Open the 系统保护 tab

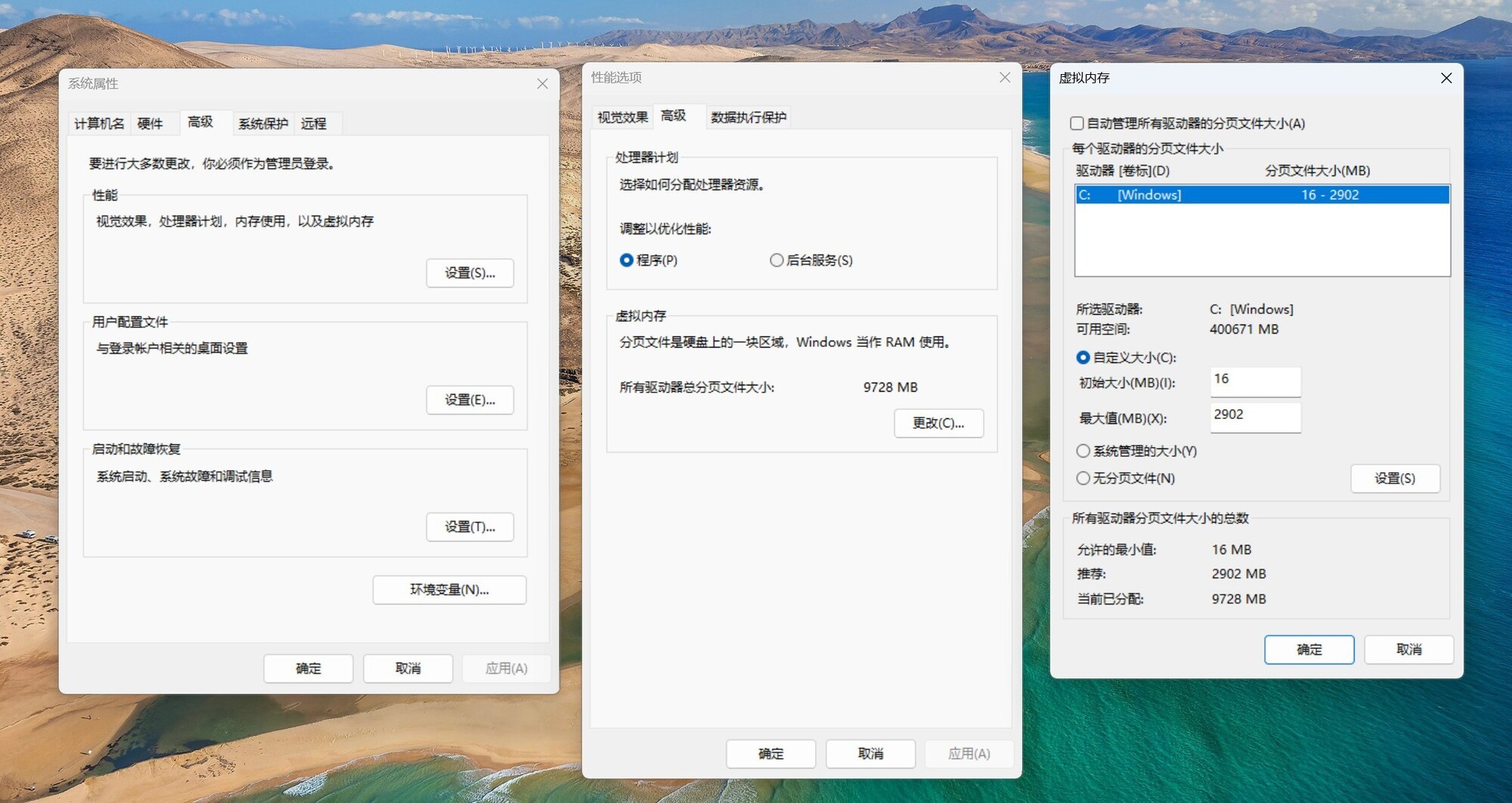click(263, 123)
